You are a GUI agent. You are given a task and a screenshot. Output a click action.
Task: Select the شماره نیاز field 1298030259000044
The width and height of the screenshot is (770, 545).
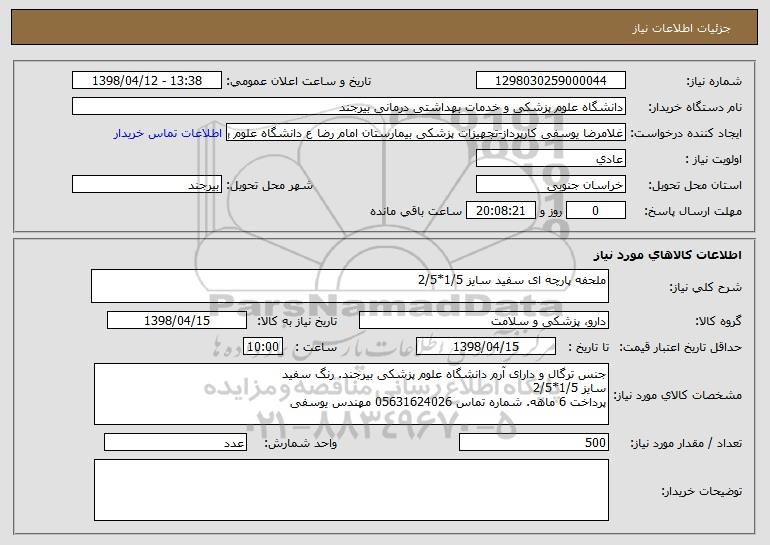(x=550, y=81)
